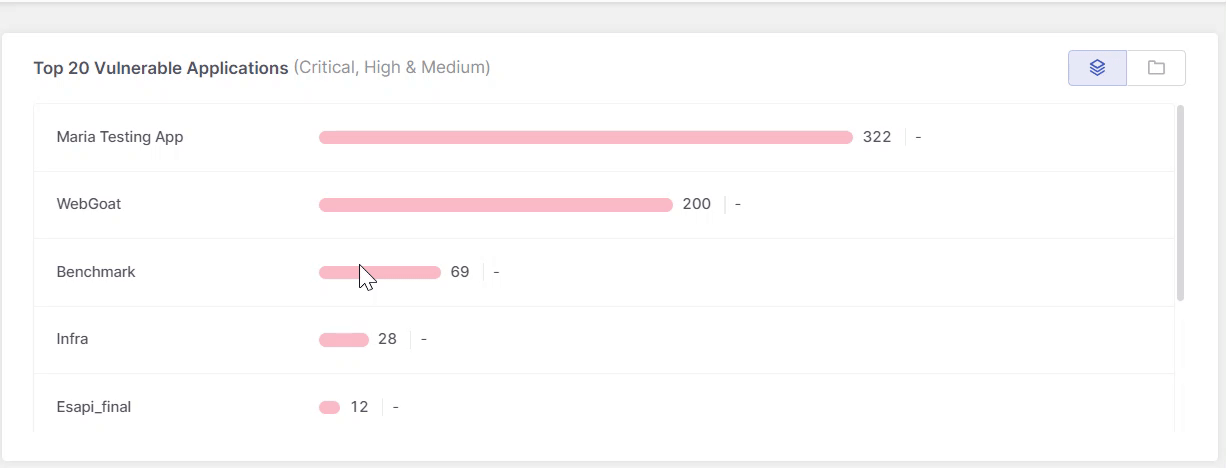
Task: Select the Benchmark application name
Action: tap(96, 272)
